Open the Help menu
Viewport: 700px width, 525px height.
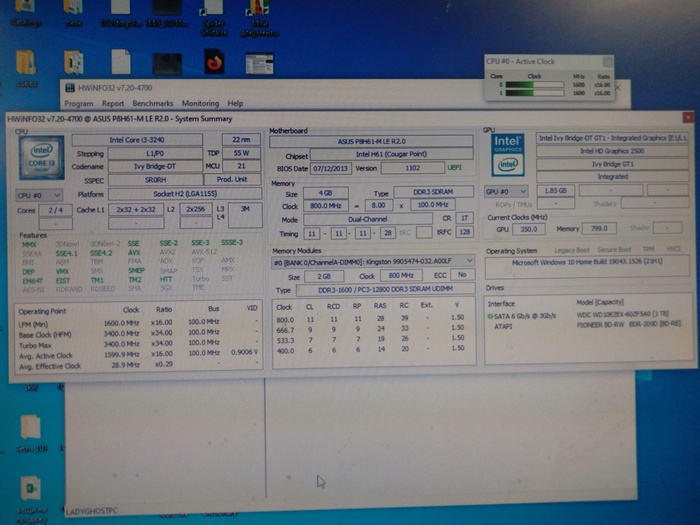coord(235,104)
